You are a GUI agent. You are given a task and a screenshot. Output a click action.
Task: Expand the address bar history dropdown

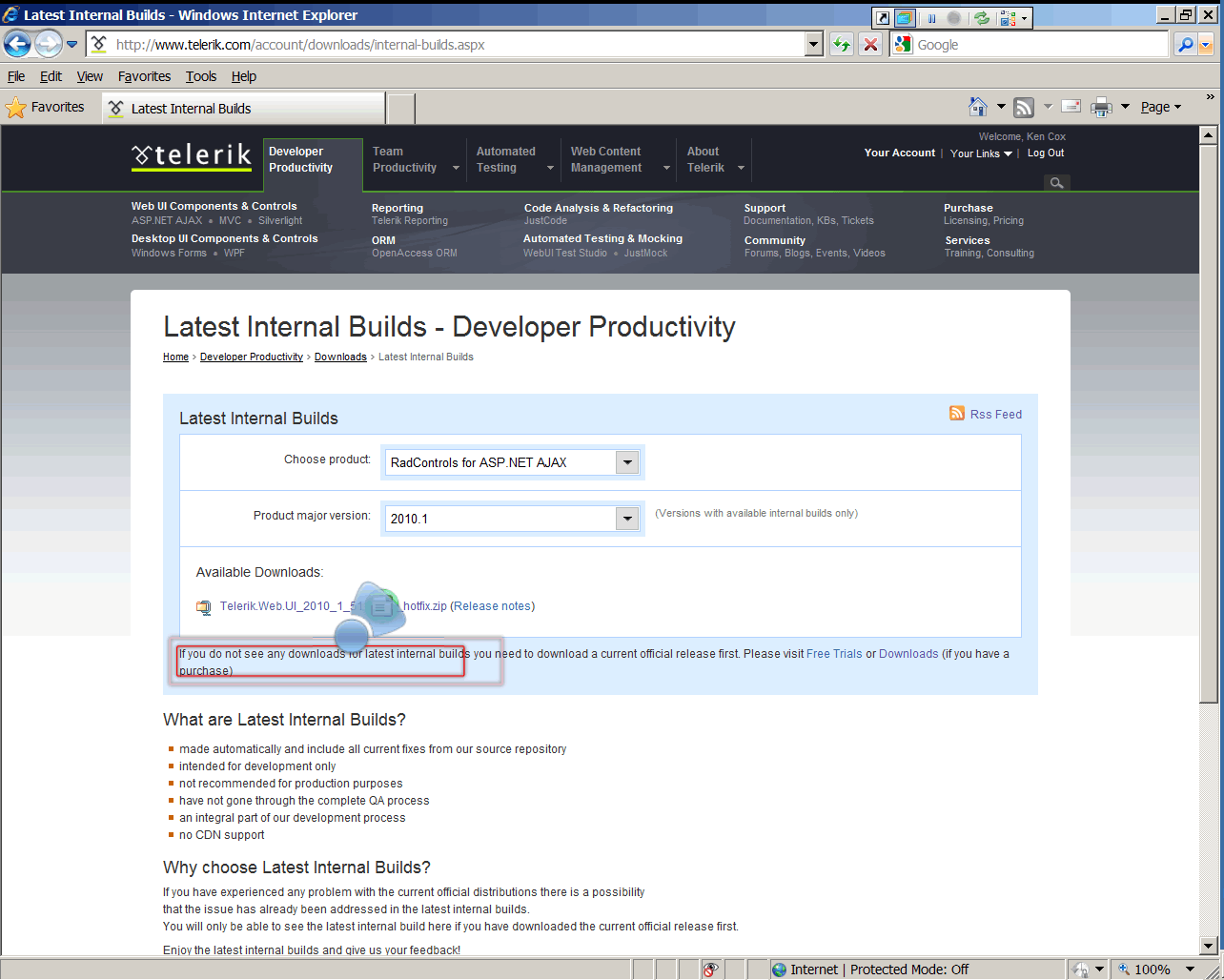[x=813, y=45]
